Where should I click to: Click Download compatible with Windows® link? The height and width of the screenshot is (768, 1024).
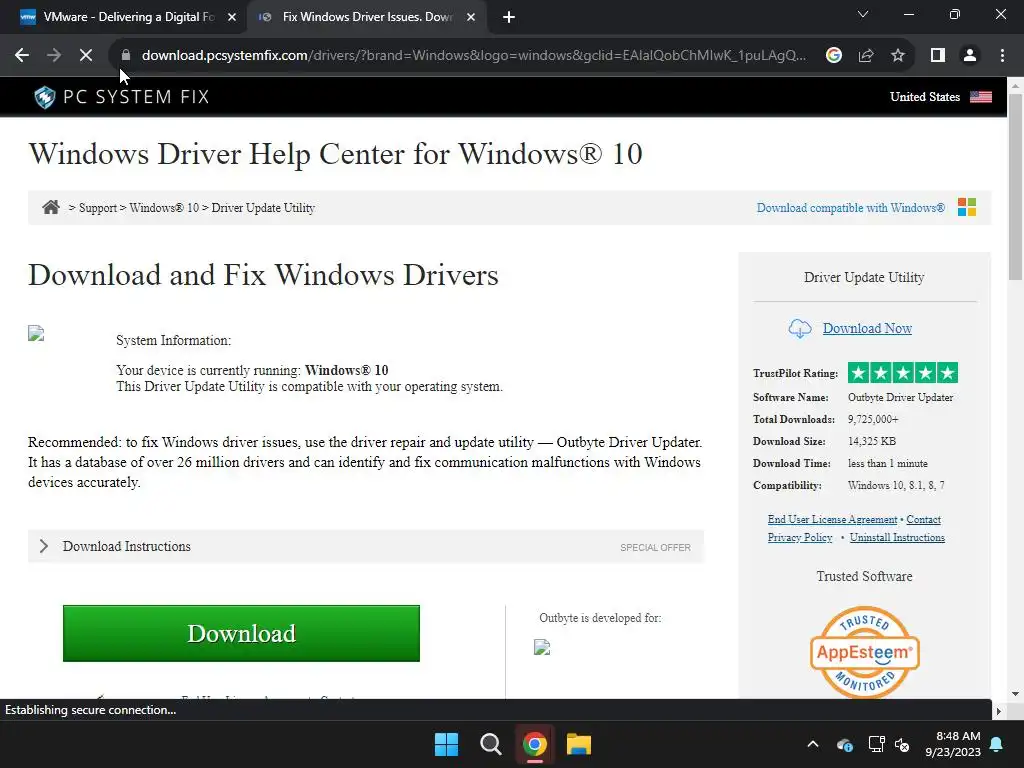click(850, 208)
